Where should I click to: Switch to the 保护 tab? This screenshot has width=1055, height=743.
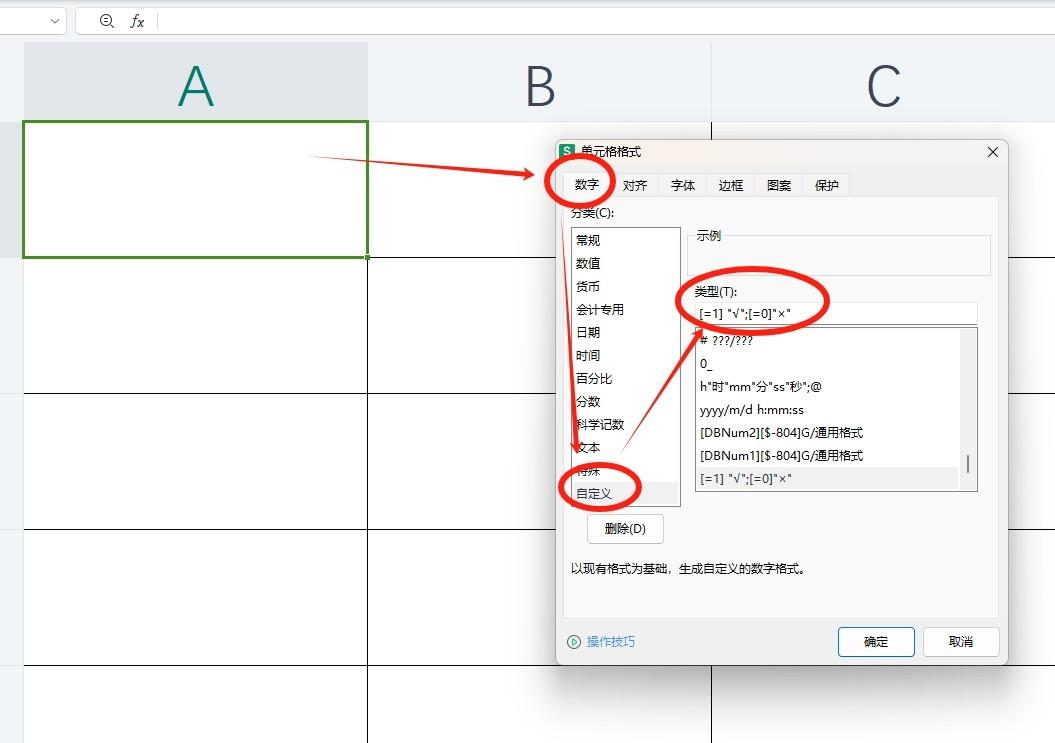(826, 185)
